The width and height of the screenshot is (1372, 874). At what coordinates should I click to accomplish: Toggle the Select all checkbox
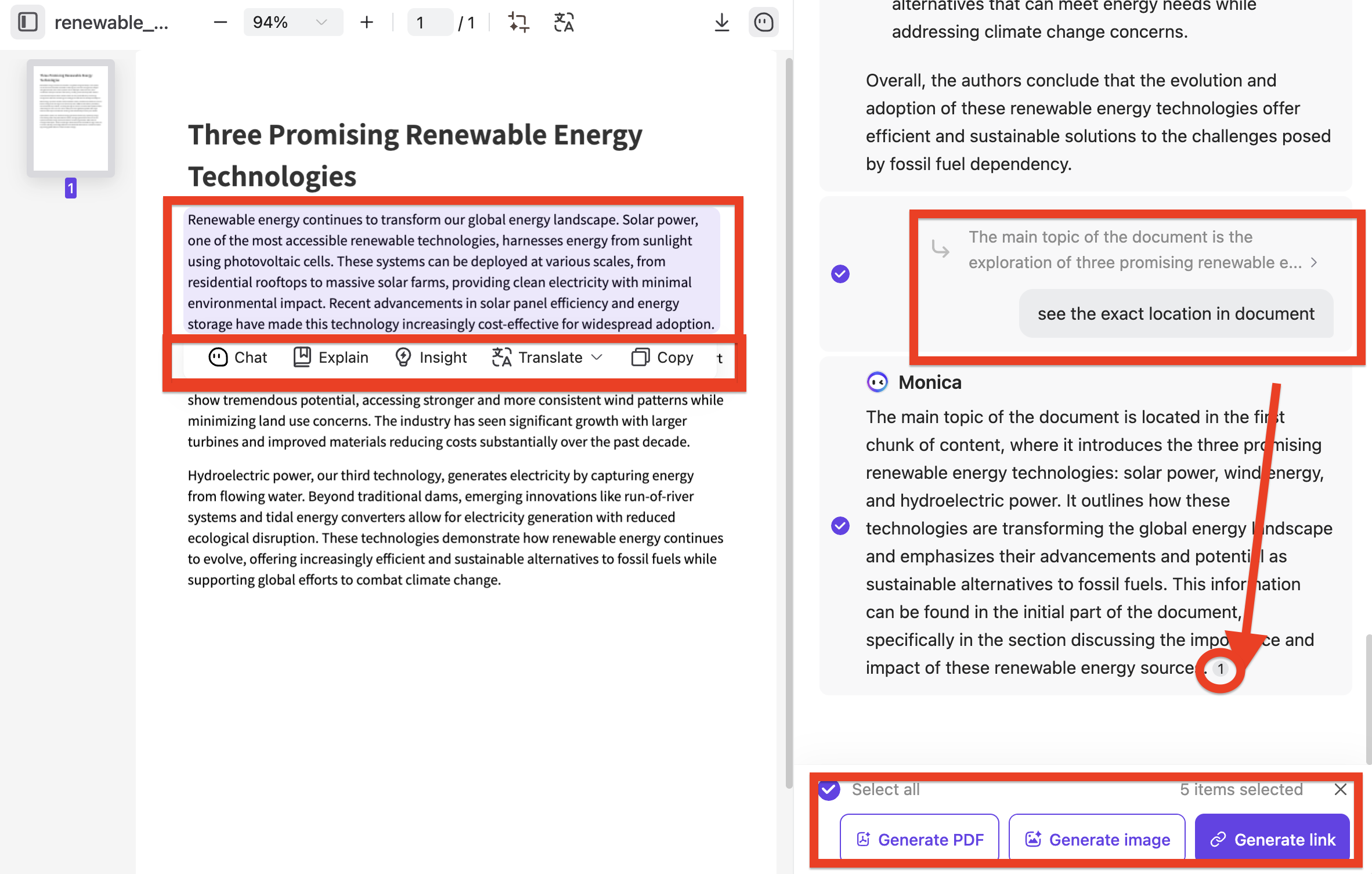coord(829,789)
